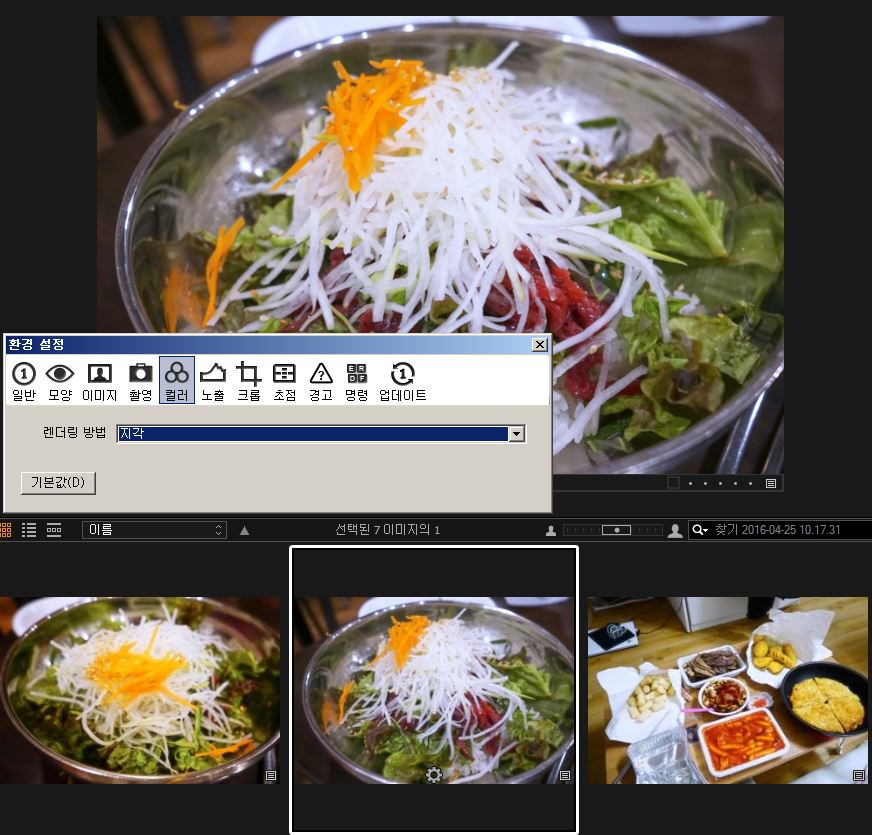
Task: Set fifth rating star dot in viewer
Action: (x=751, y=483)
